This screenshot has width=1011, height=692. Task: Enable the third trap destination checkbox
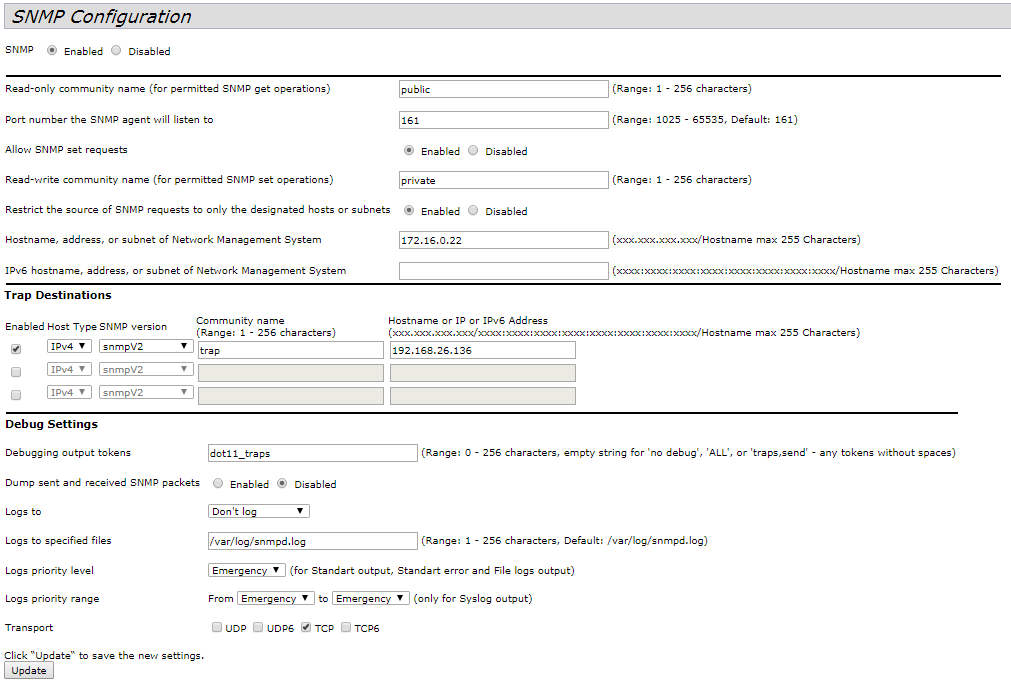[15, 395]
